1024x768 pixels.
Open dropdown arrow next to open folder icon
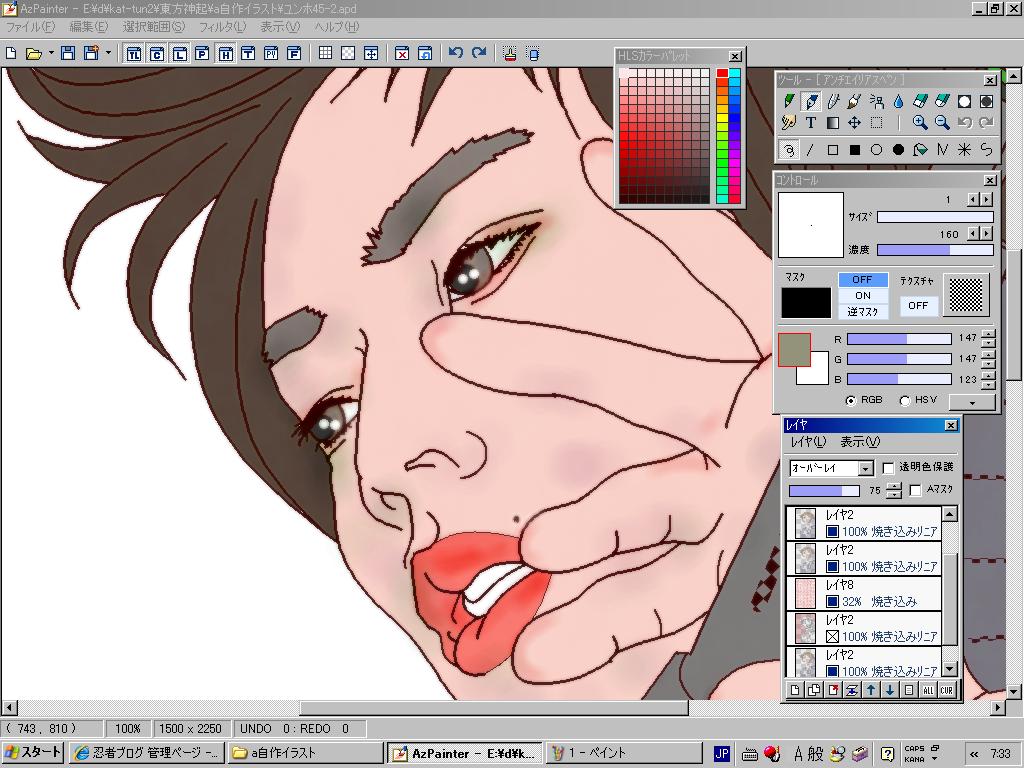[x=51, y=53]
